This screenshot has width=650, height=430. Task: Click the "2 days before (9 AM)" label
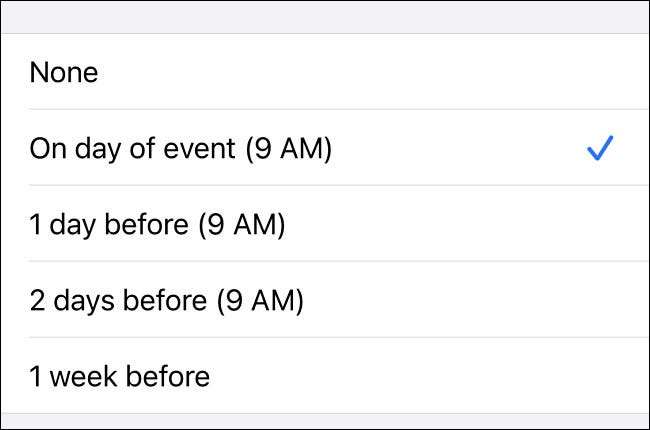[166, 300]
